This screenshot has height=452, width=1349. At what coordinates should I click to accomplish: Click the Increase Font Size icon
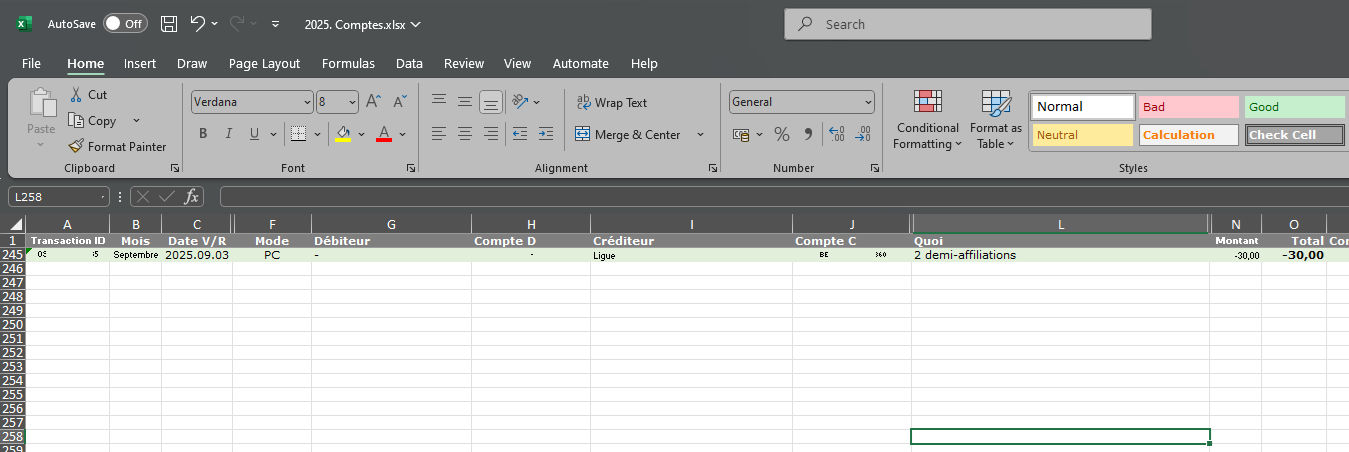373,102
